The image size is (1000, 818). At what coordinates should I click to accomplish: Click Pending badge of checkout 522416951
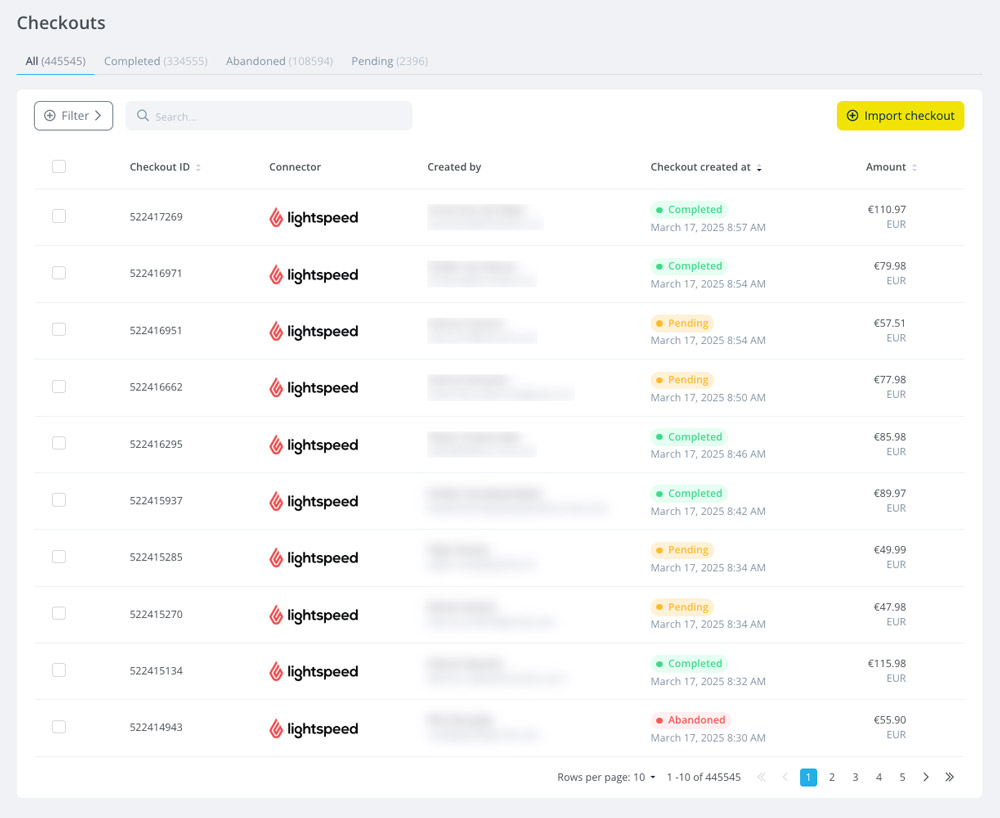point(682,323)
